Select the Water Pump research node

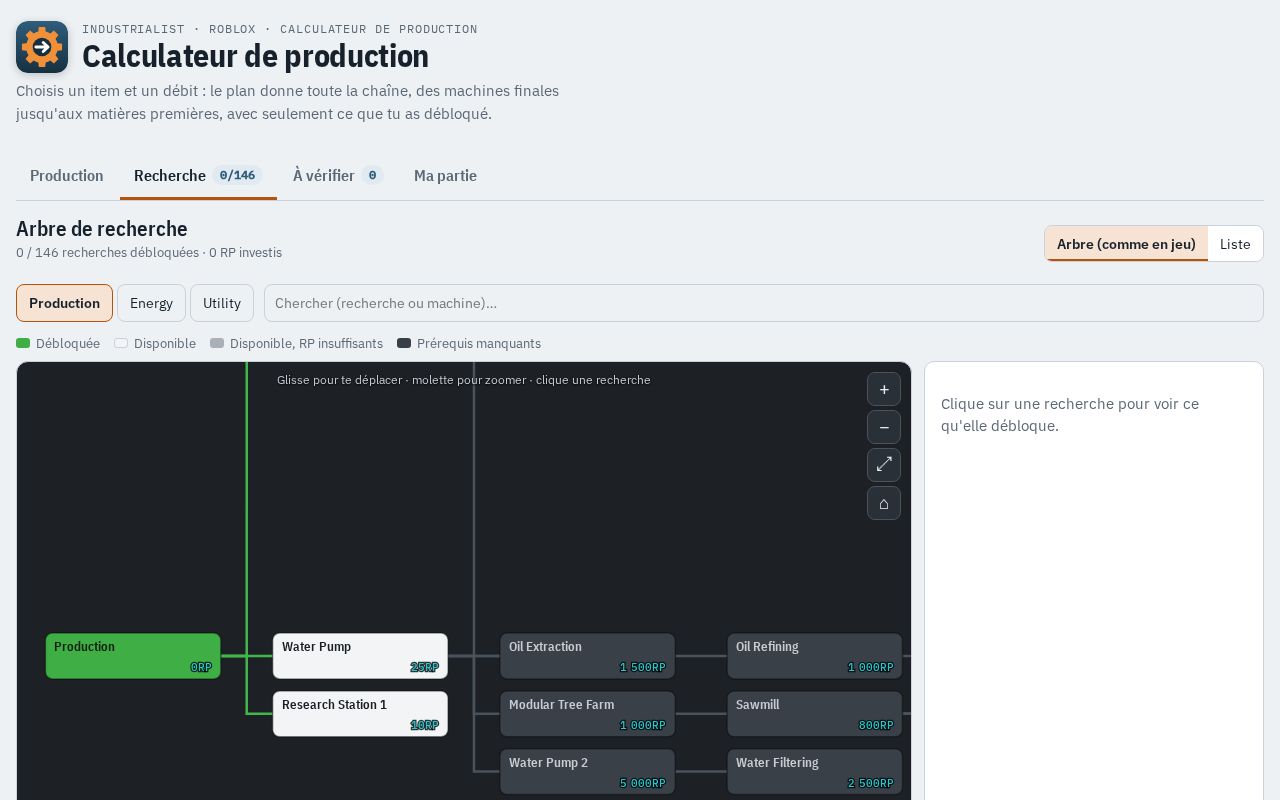click(x=360, y=656)
